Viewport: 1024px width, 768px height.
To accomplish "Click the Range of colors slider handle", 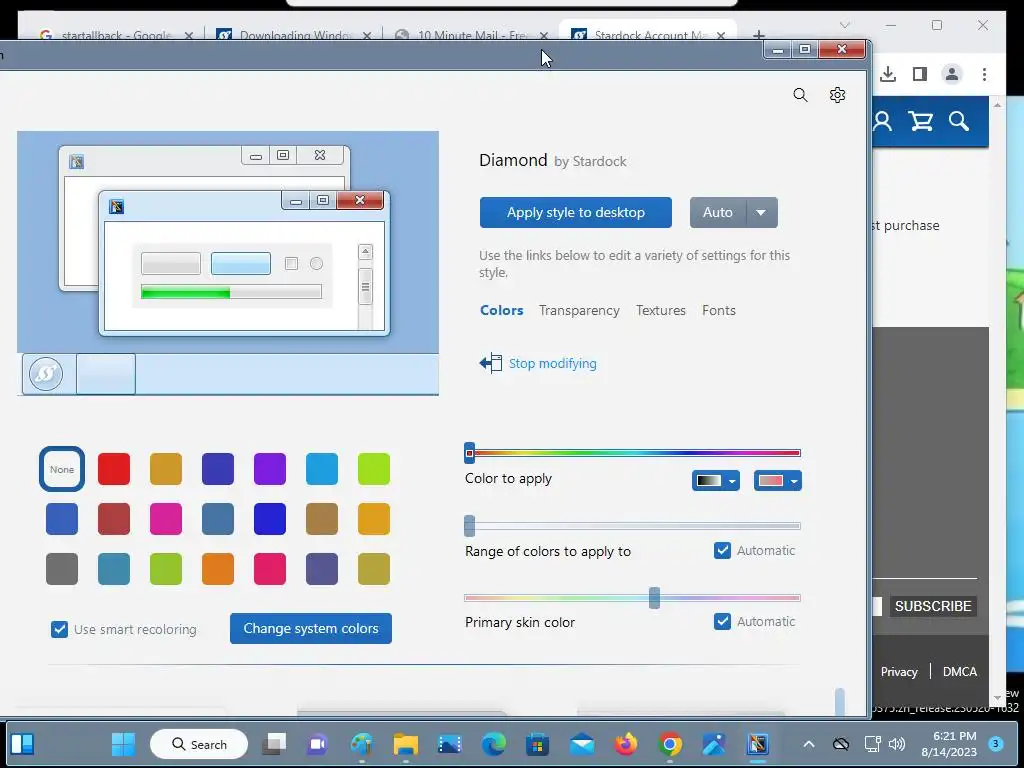I will 470,526.
